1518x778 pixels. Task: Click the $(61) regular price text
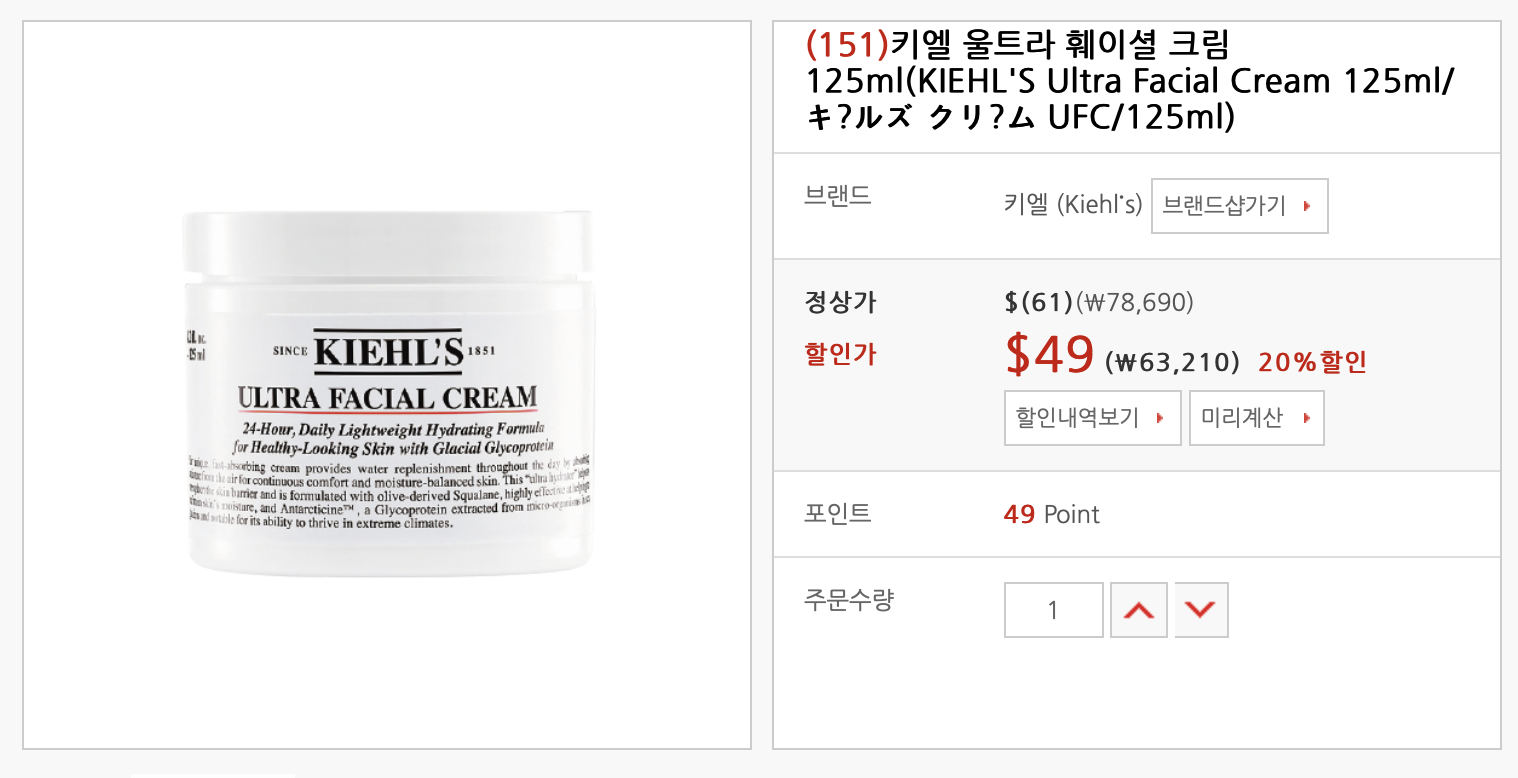1039,302
